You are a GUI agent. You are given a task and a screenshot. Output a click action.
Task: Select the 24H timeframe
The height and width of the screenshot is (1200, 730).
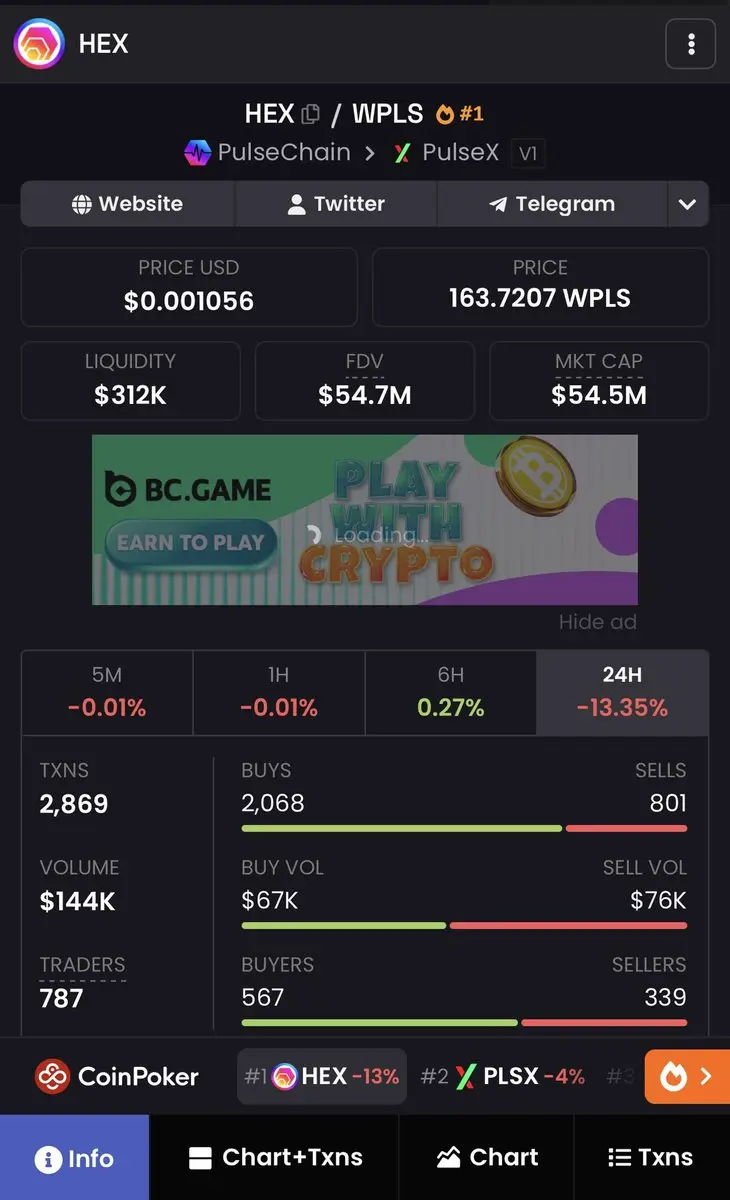(622, 693)
